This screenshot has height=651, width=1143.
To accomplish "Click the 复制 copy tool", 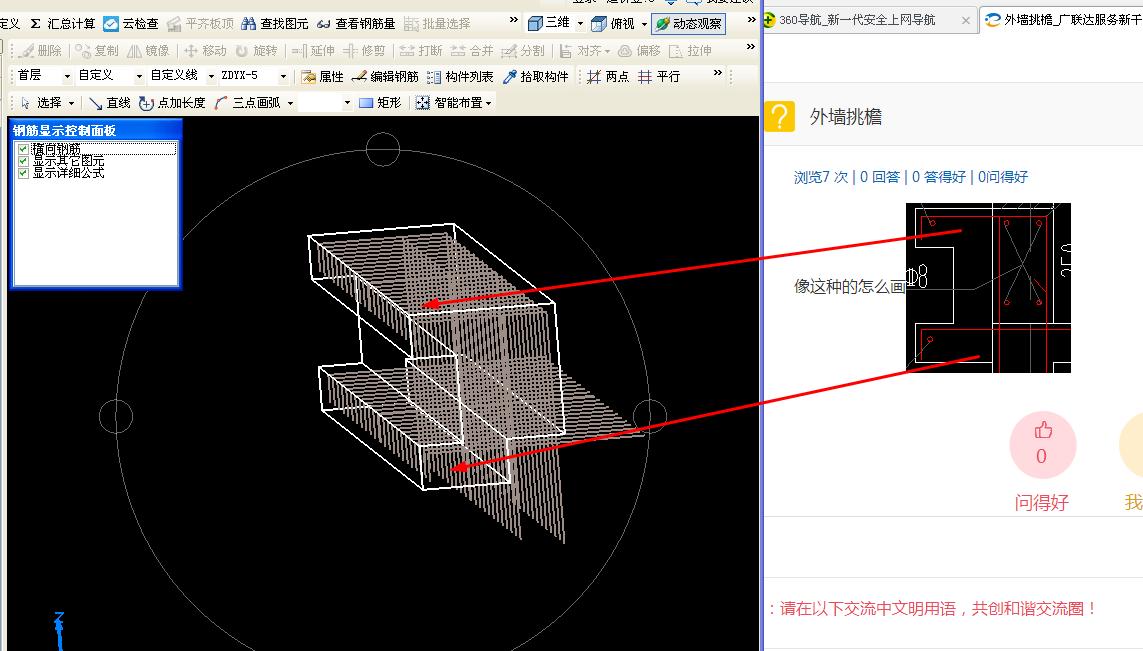I will point(97,50).
